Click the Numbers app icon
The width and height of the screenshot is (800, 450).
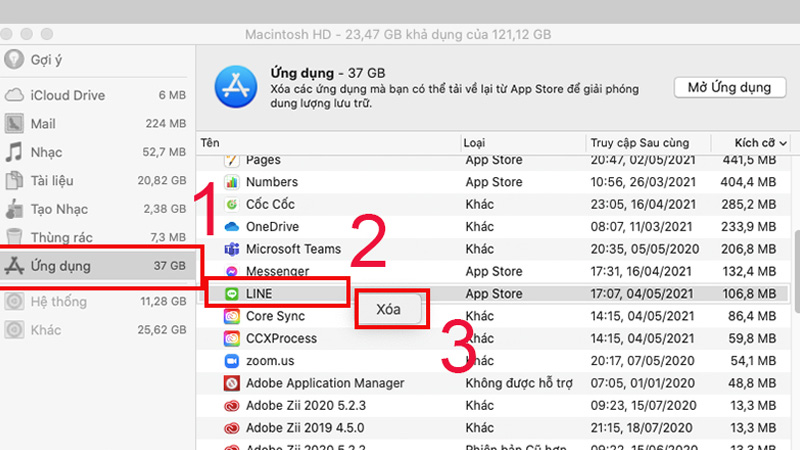[x=231, y=182]
